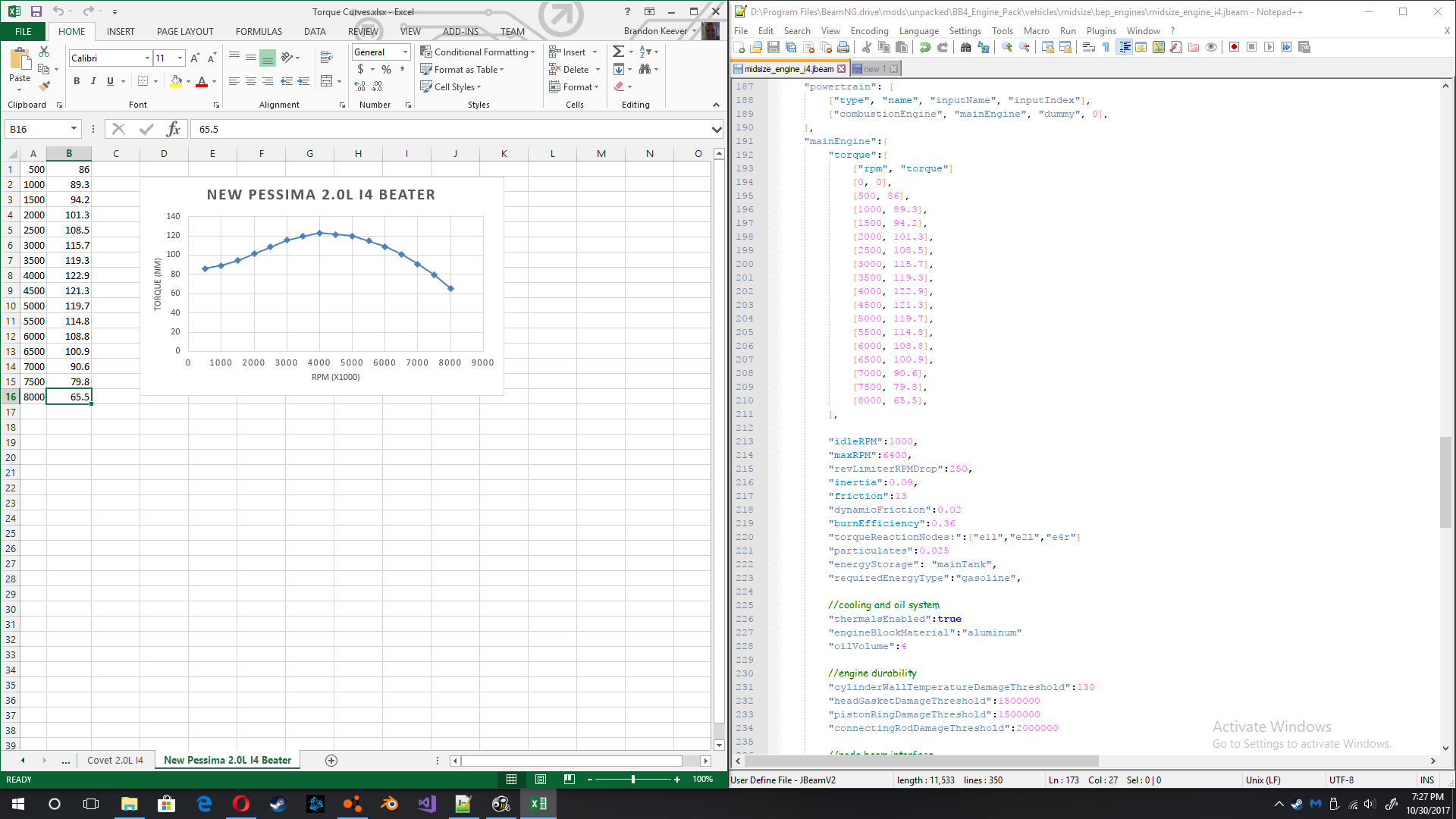Click the Excel formula bar input
Viewport: 1456px width, 819px height.
click(451, 130)
